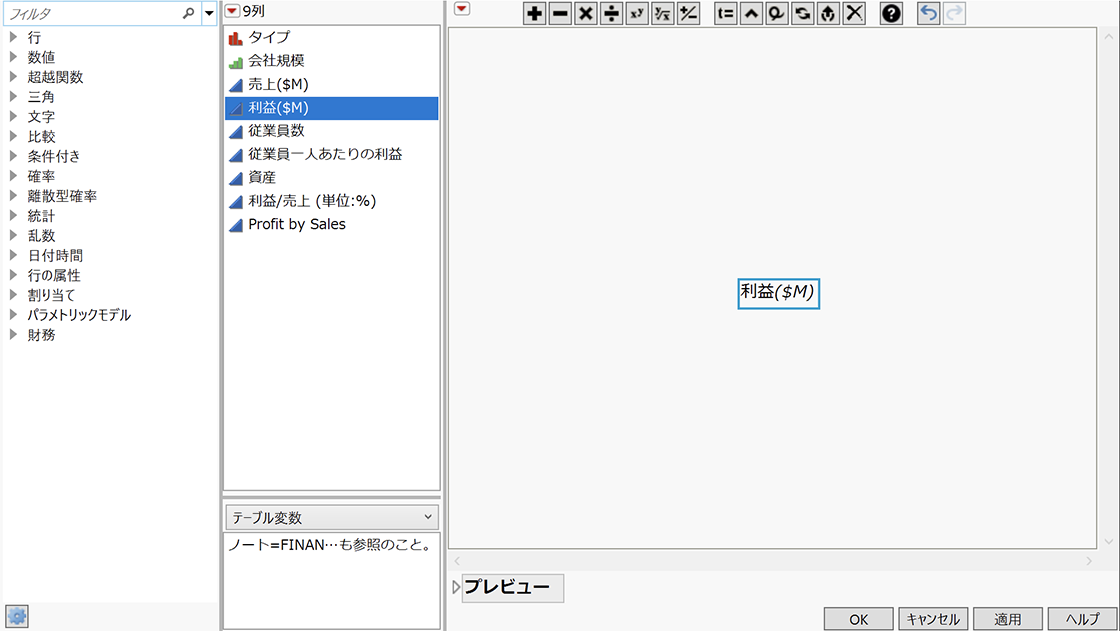Open the filter options dropdown arrow
1120x631 pixels.
[x=209, y=13]
